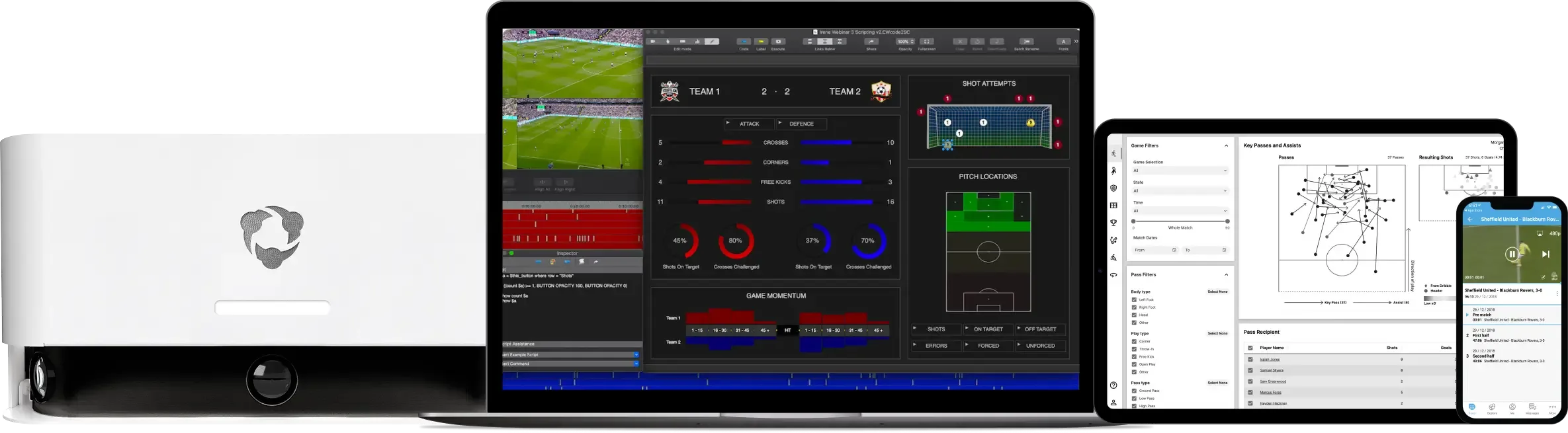The image size is (1568, 433).
Task: Click the OFF TARGET button
Action: coord(1040,329)
